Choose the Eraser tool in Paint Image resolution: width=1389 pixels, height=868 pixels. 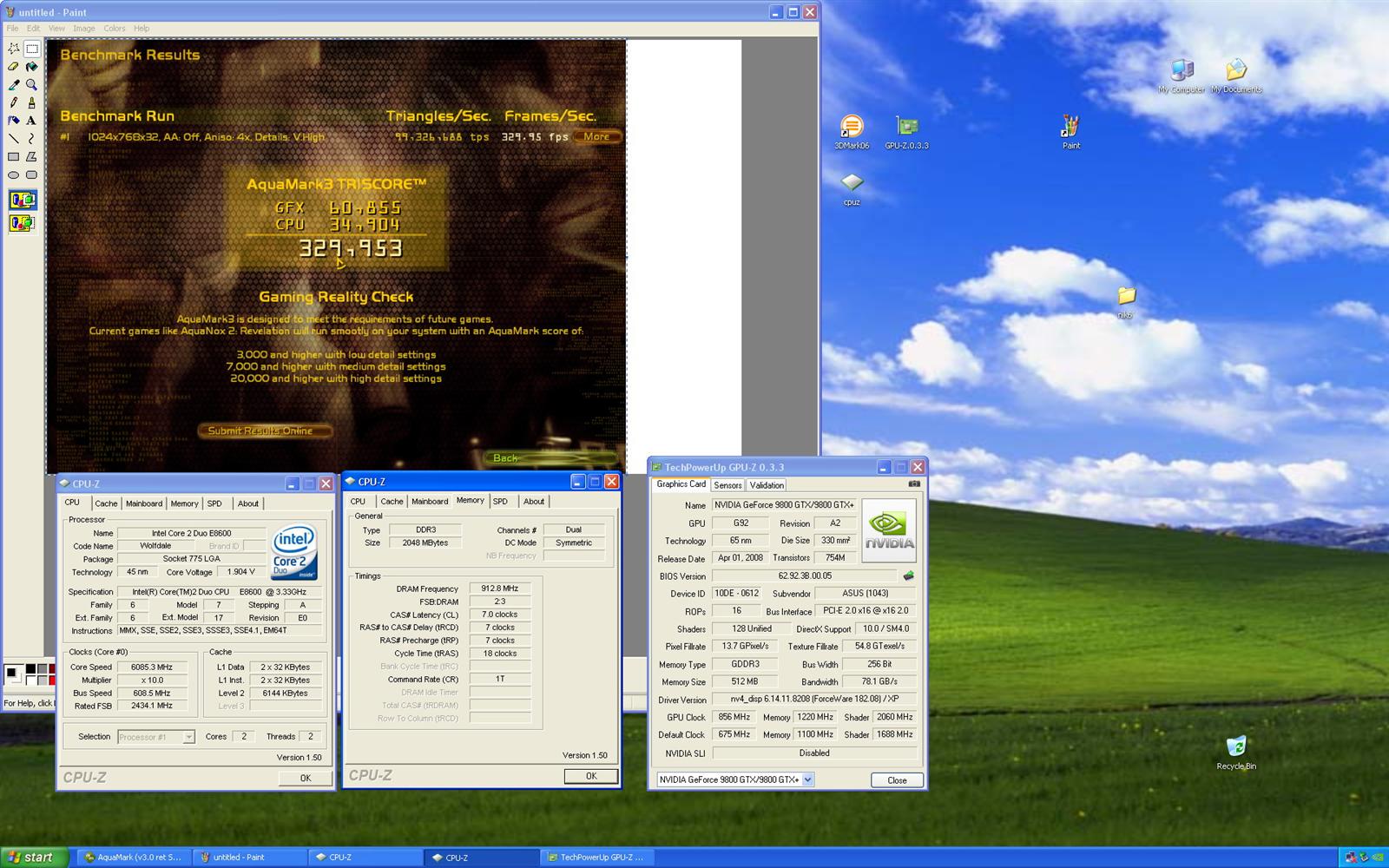pyautogui.click(x=14, y=67)
